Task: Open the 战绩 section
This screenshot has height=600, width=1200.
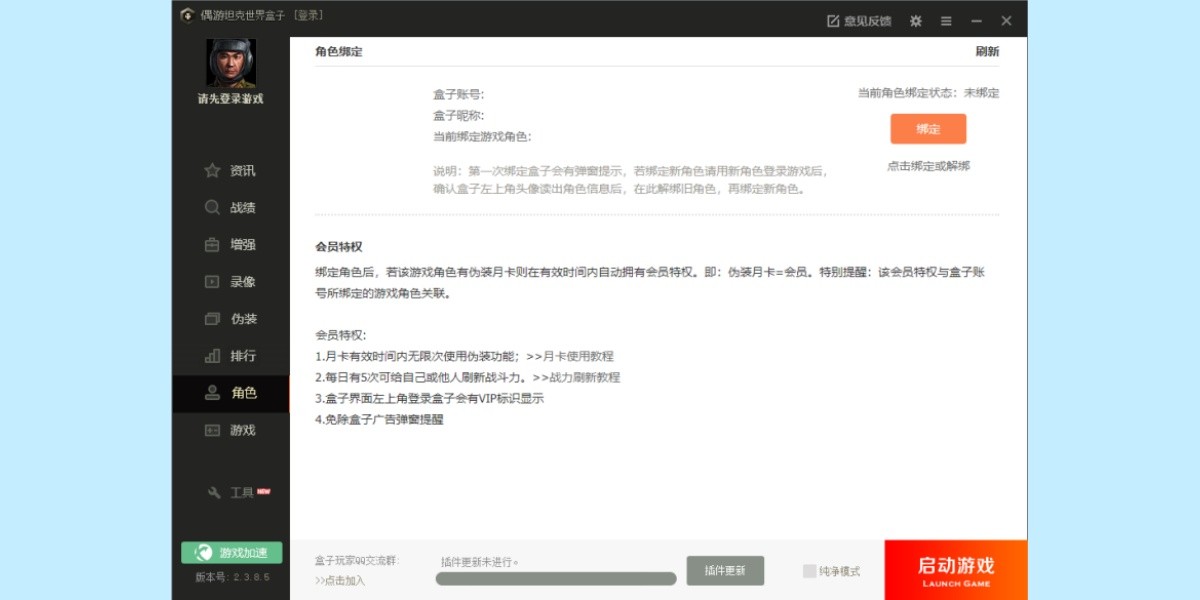Action: pos(231,208)
